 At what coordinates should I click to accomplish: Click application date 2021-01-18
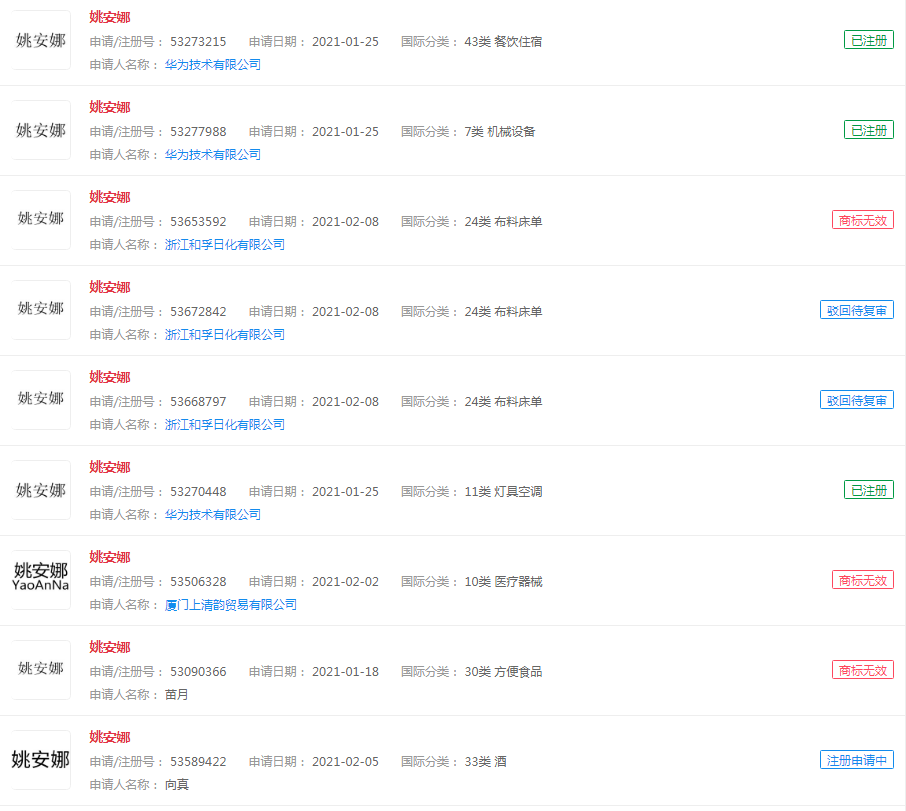click(x=346, y=672)
